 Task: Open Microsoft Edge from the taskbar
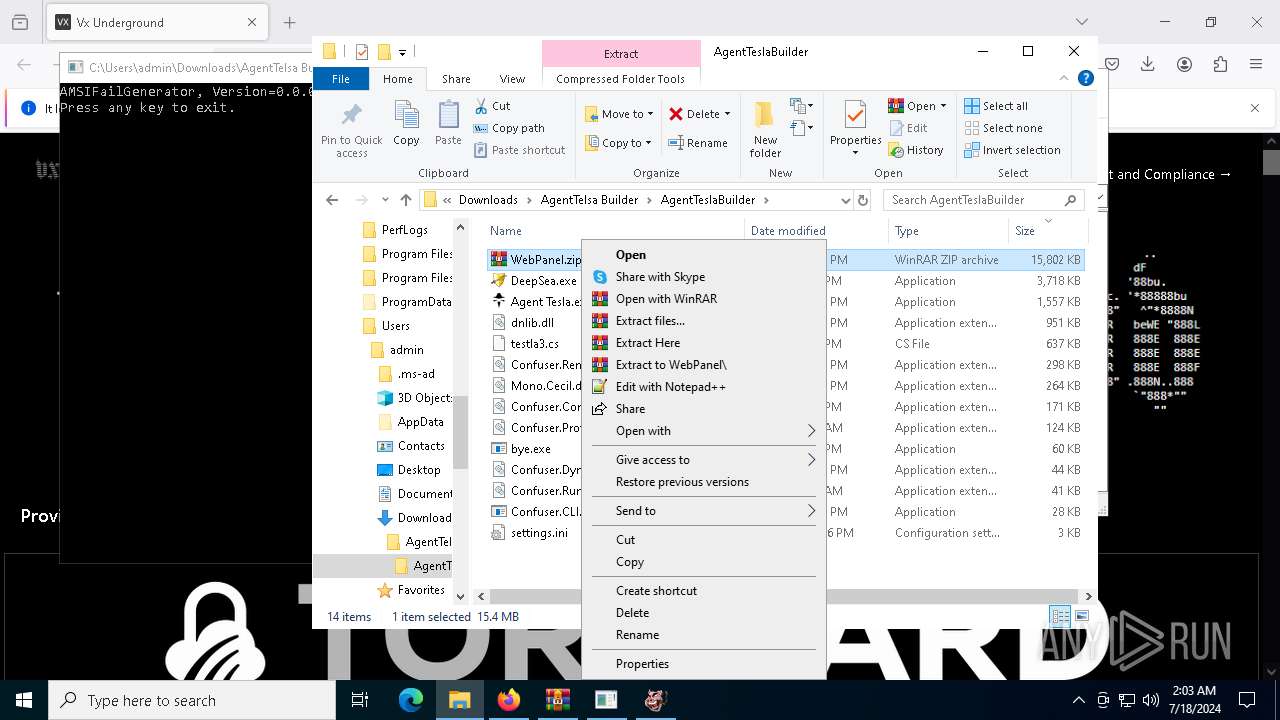tap(411, 701)
